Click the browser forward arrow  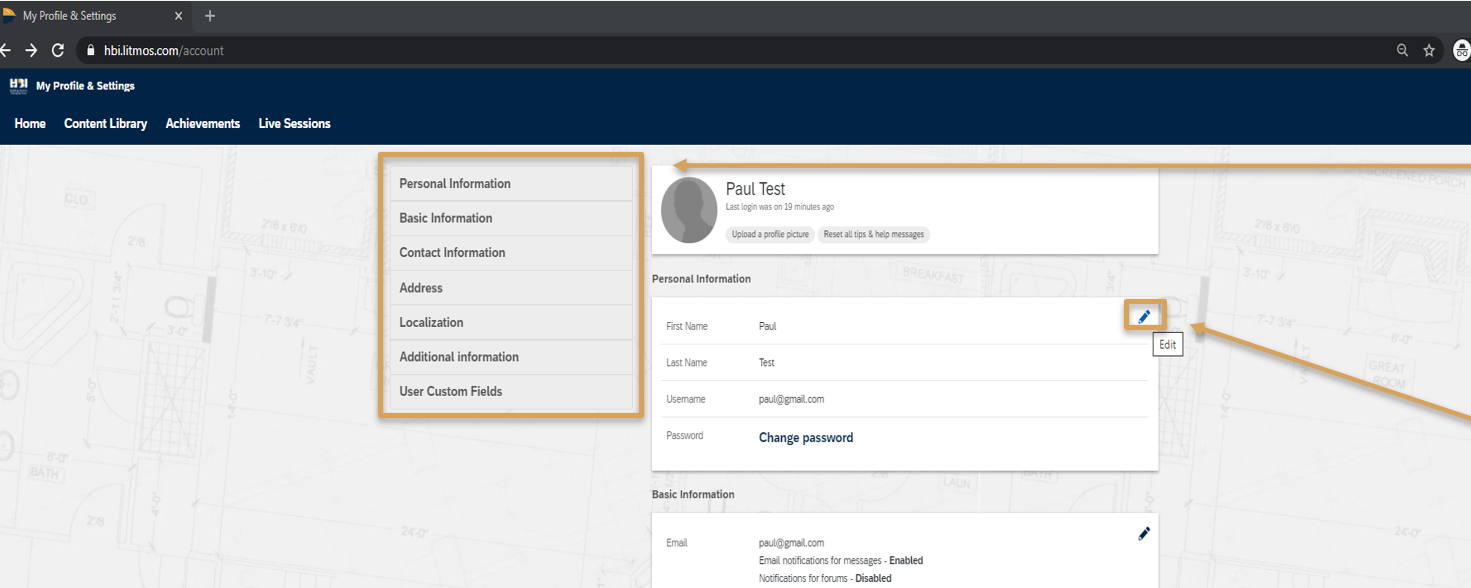click(x=31, y=50)
